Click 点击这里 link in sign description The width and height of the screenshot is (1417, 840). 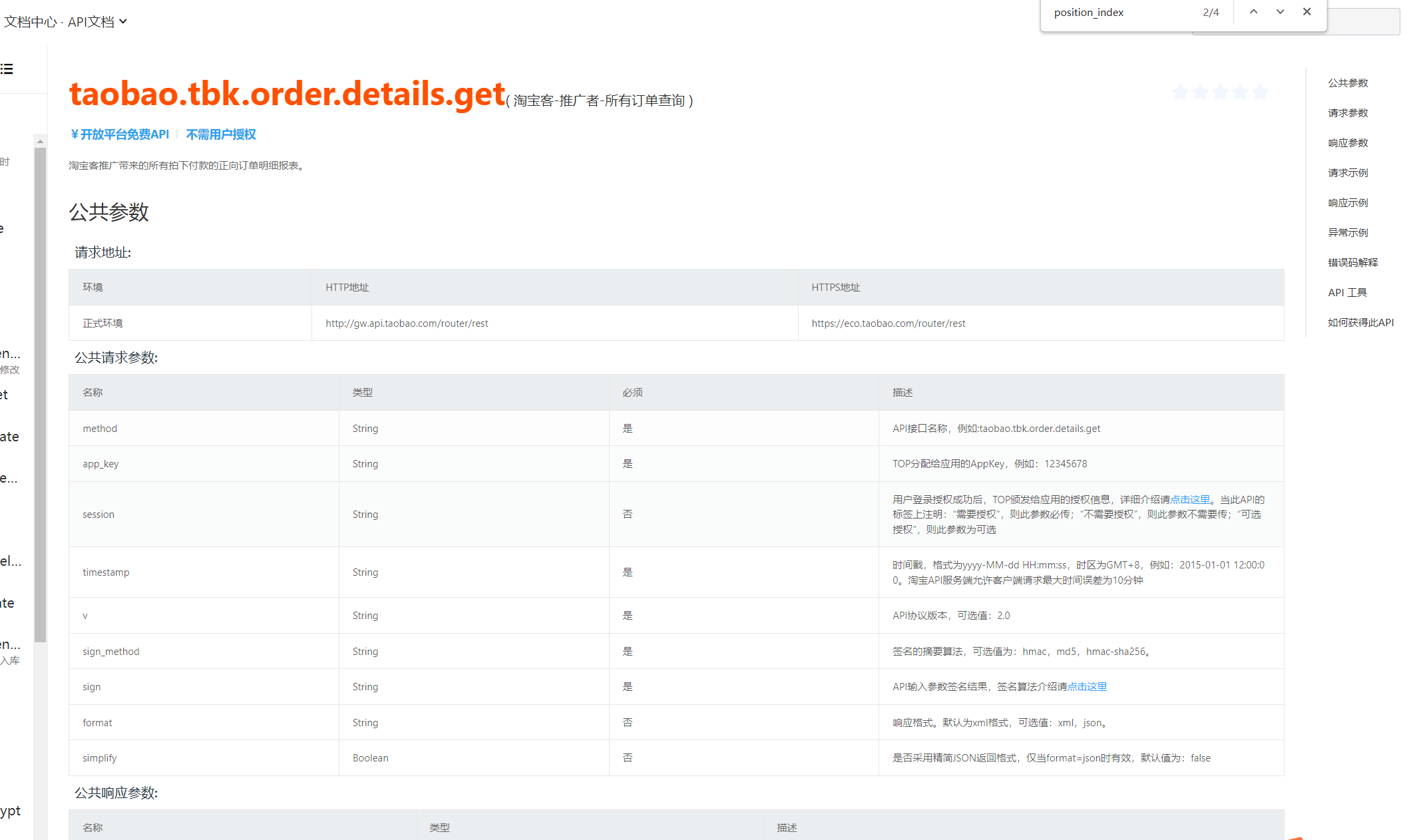1087,686
